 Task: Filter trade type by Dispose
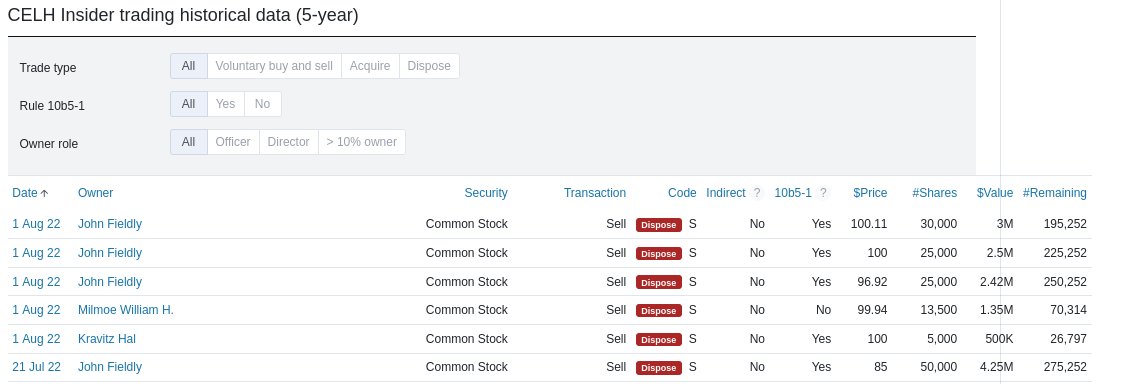click(429, 66)
